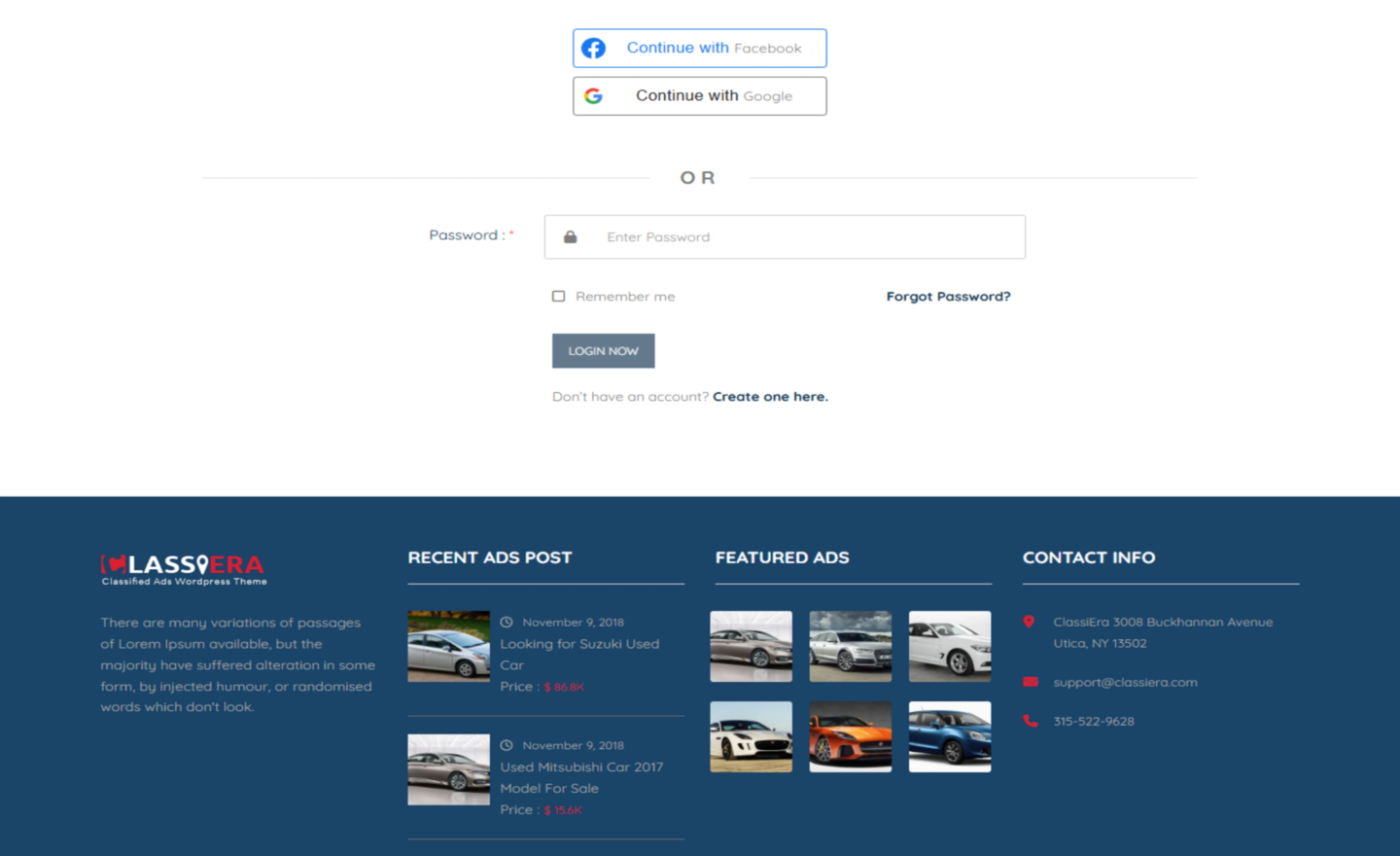Select the blue hatchback featured ad thumbnail
Viewport: 1400px width, 856px height.
pyautogui.click(x=950, y=736)
